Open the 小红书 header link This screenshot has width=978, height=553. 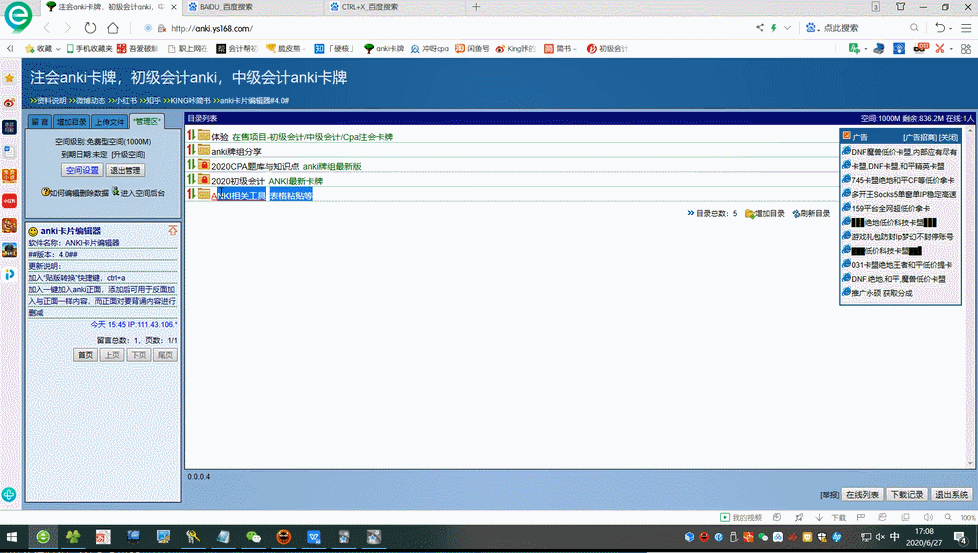point(126,100)
